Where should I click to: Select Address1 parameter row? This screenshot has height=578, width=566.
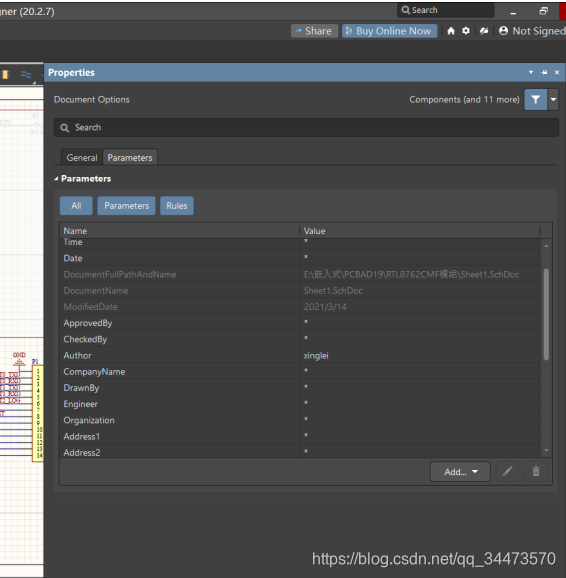tap(300, 436)
